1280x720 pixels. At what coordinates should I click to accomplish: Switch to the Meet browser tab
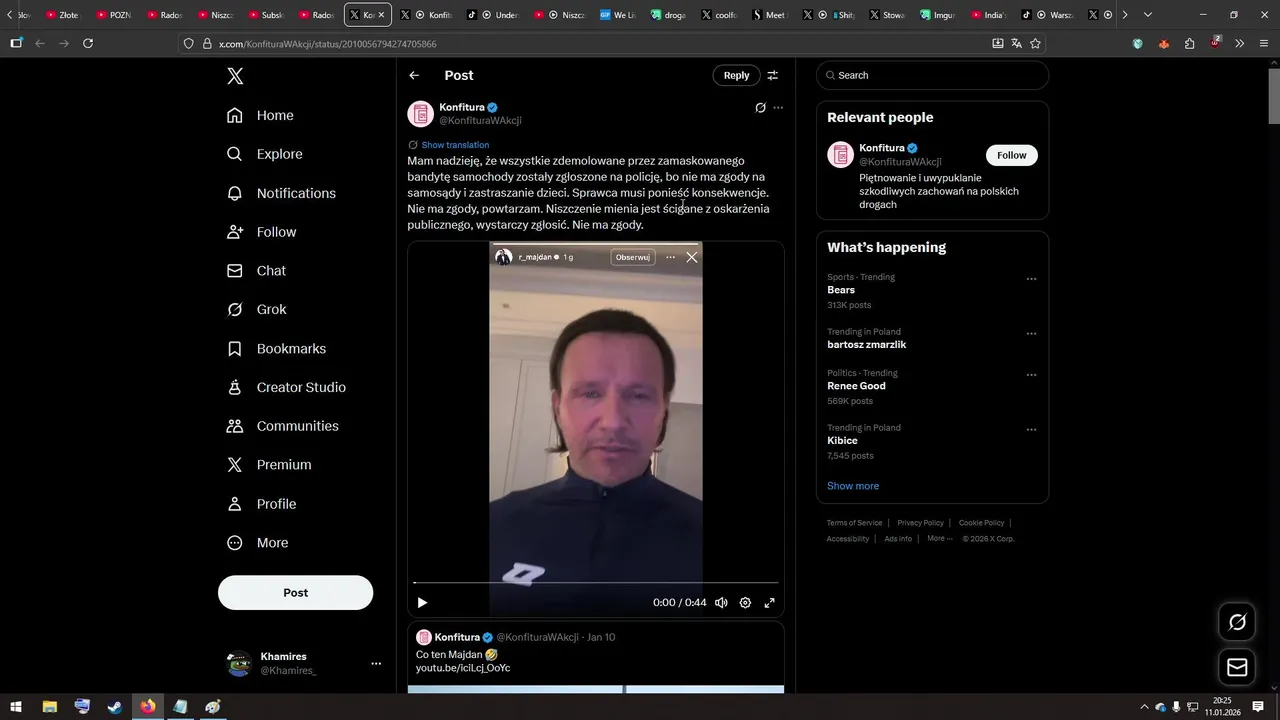point(769,15)
